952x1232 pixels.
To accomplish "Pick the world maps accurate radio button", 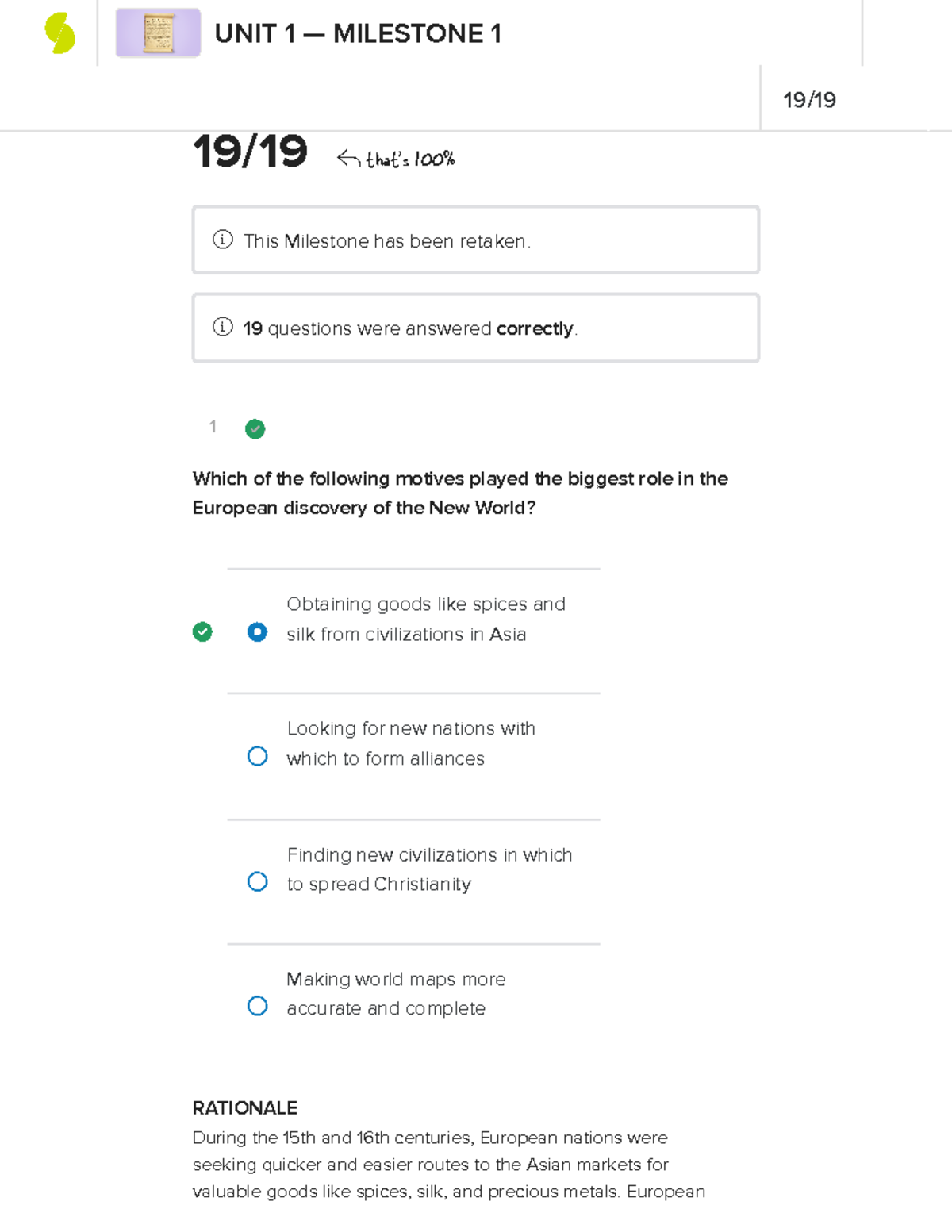I will pos(257,1006).
